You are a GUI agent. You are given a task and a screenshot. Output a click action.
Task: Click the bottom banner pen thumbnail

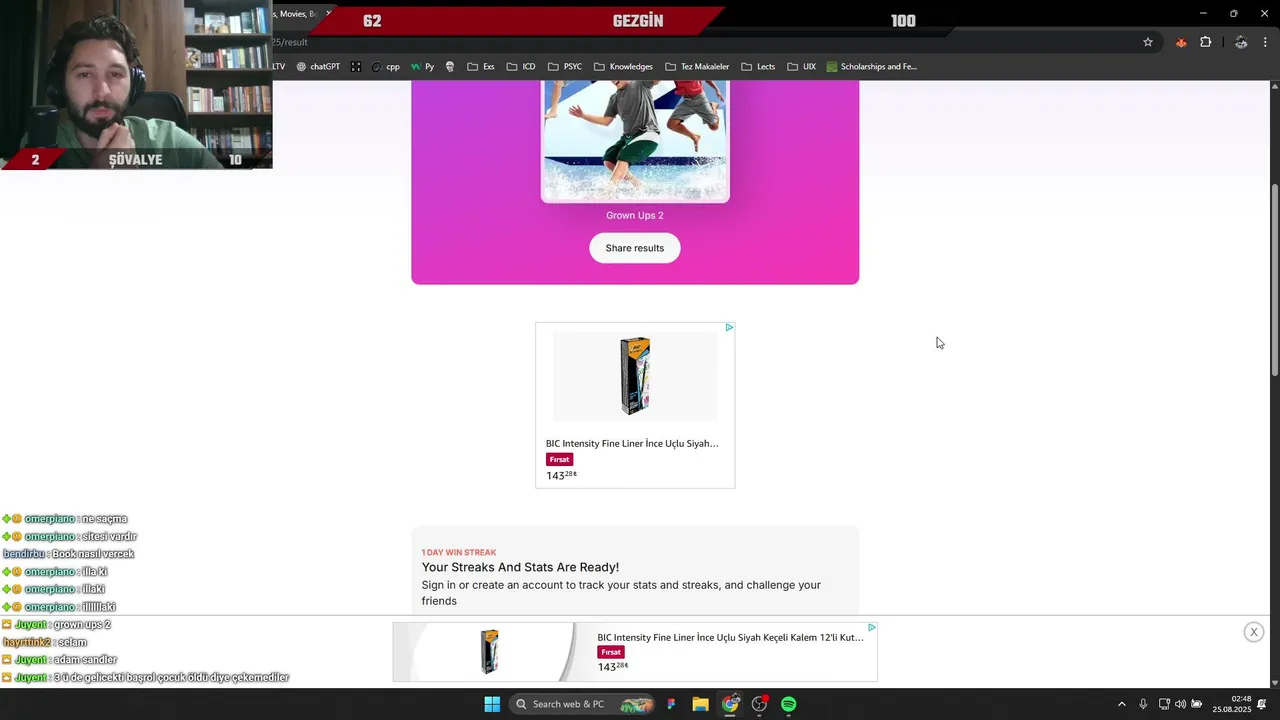489,652
